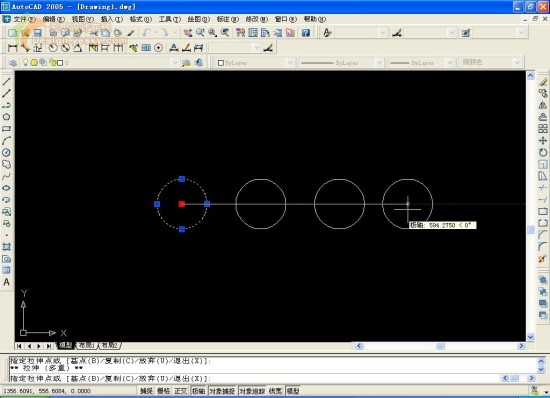Click the Explode tool in modify toolbar
Screen dimensions: 550x398
tap(543, 259)
